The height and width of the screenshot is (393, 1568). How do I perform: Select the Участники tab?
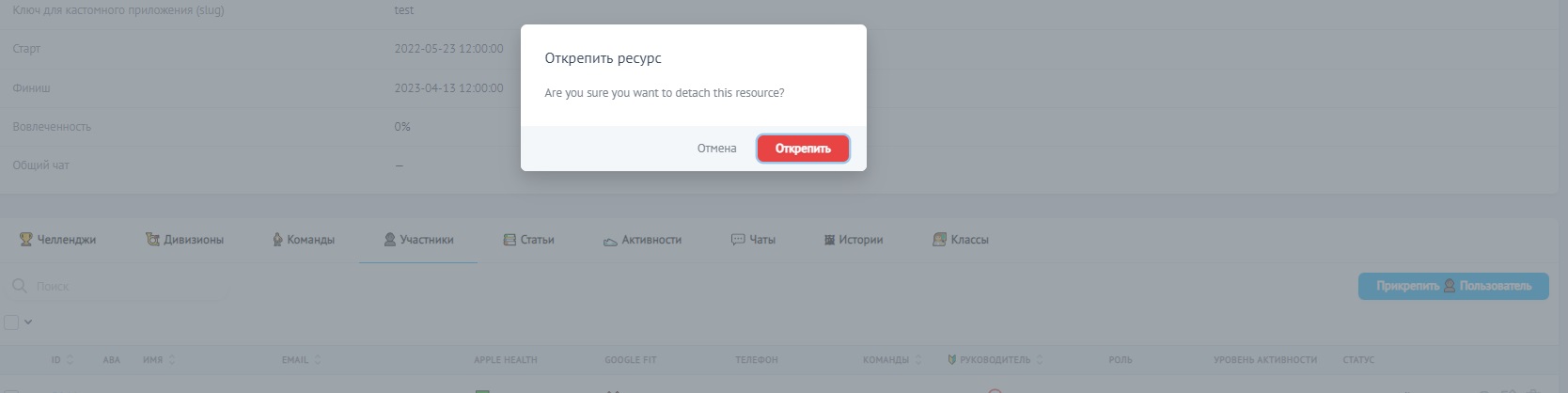418,240
